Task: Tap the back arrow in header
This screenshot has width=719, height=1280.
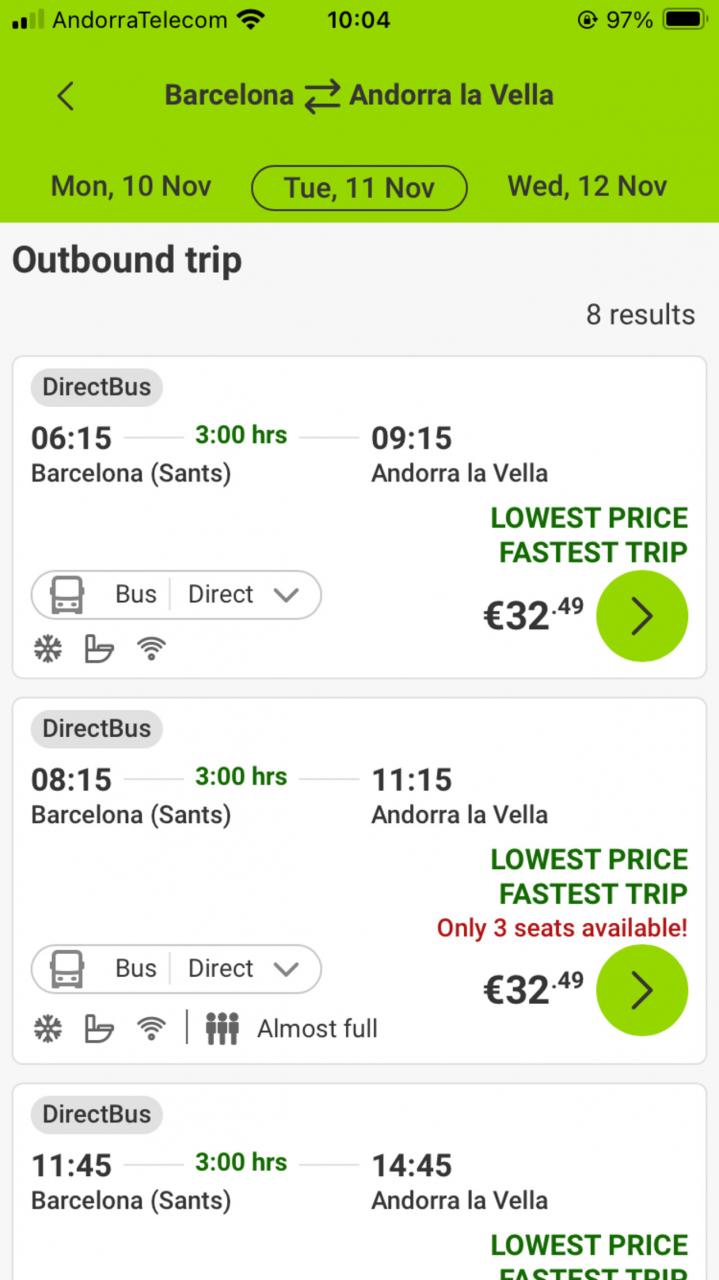Action: point(66,96)
